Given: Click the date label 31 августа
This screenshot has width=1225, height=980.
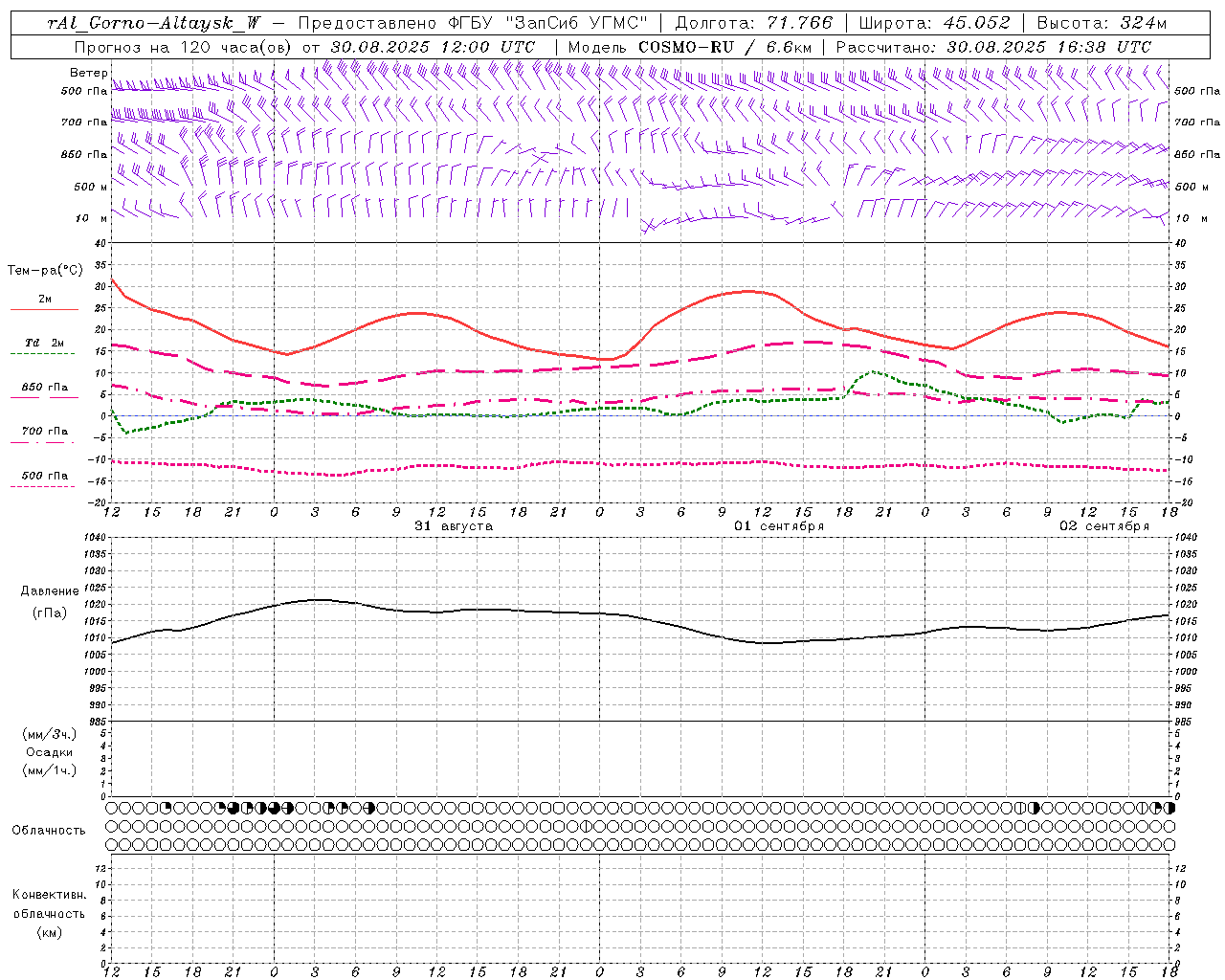Looking at the screenshot, I should (x=454, y=526).
